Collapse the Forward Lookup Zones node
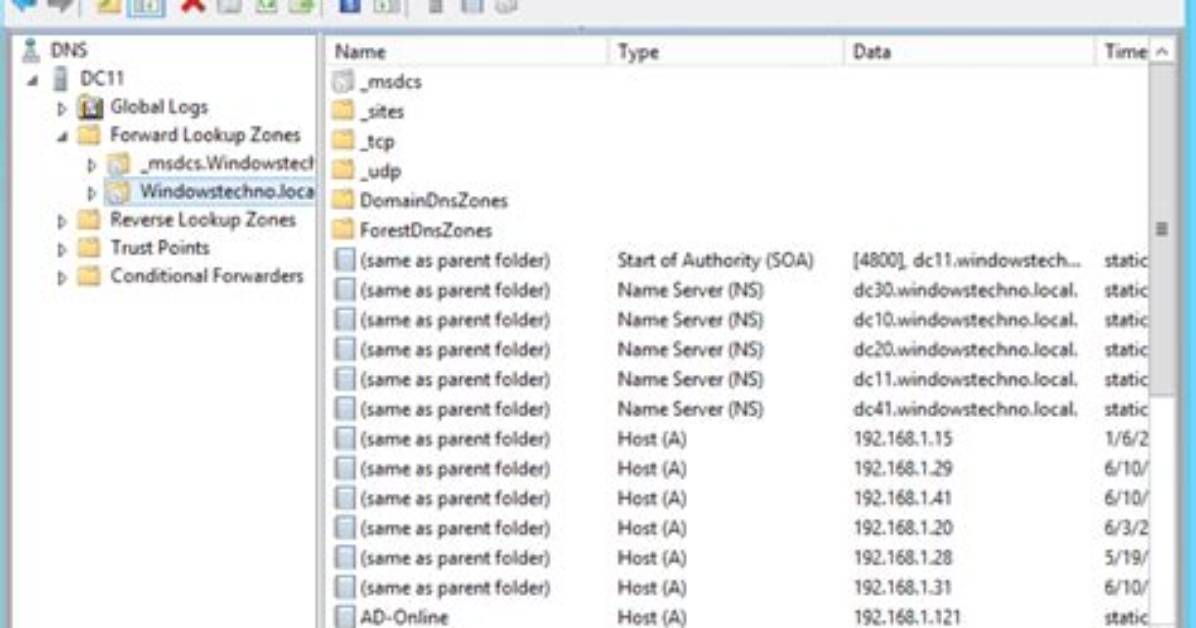1196x628 pixels. (x=63, y=137)
